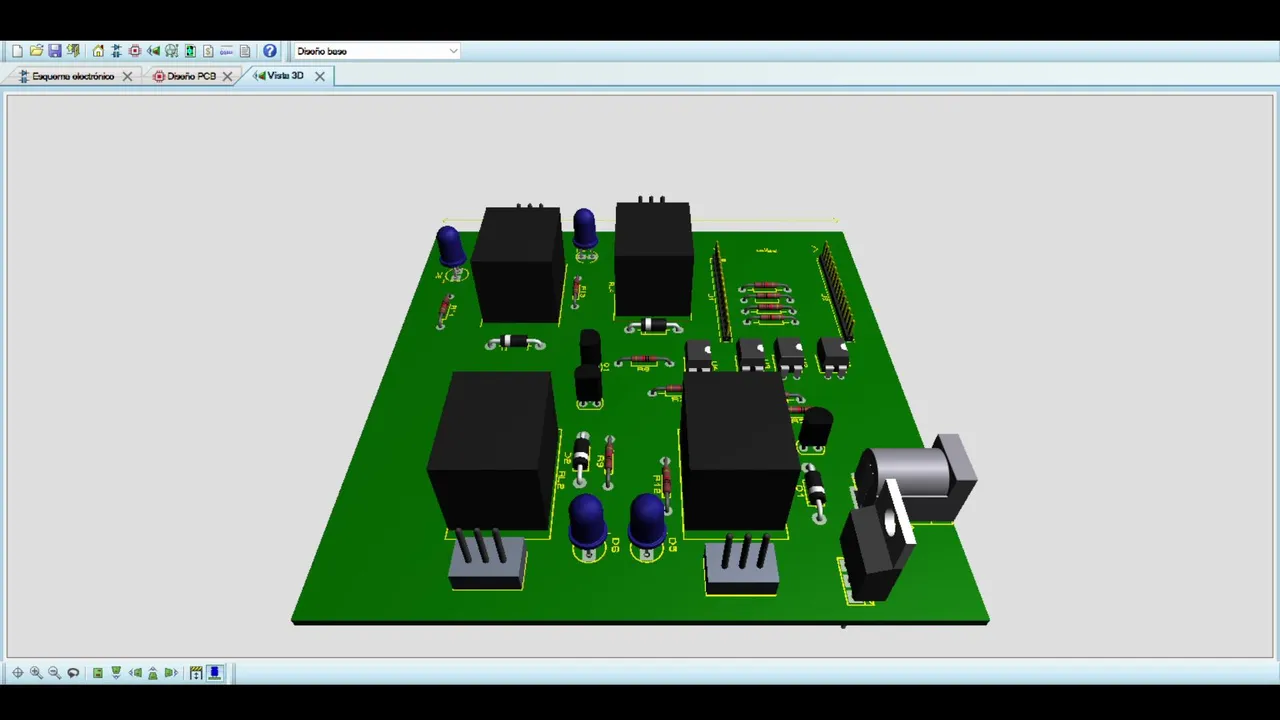Close the 'Esquema electrónico' tab
This screenshot has width=1280, height=720.
[127, 76]
